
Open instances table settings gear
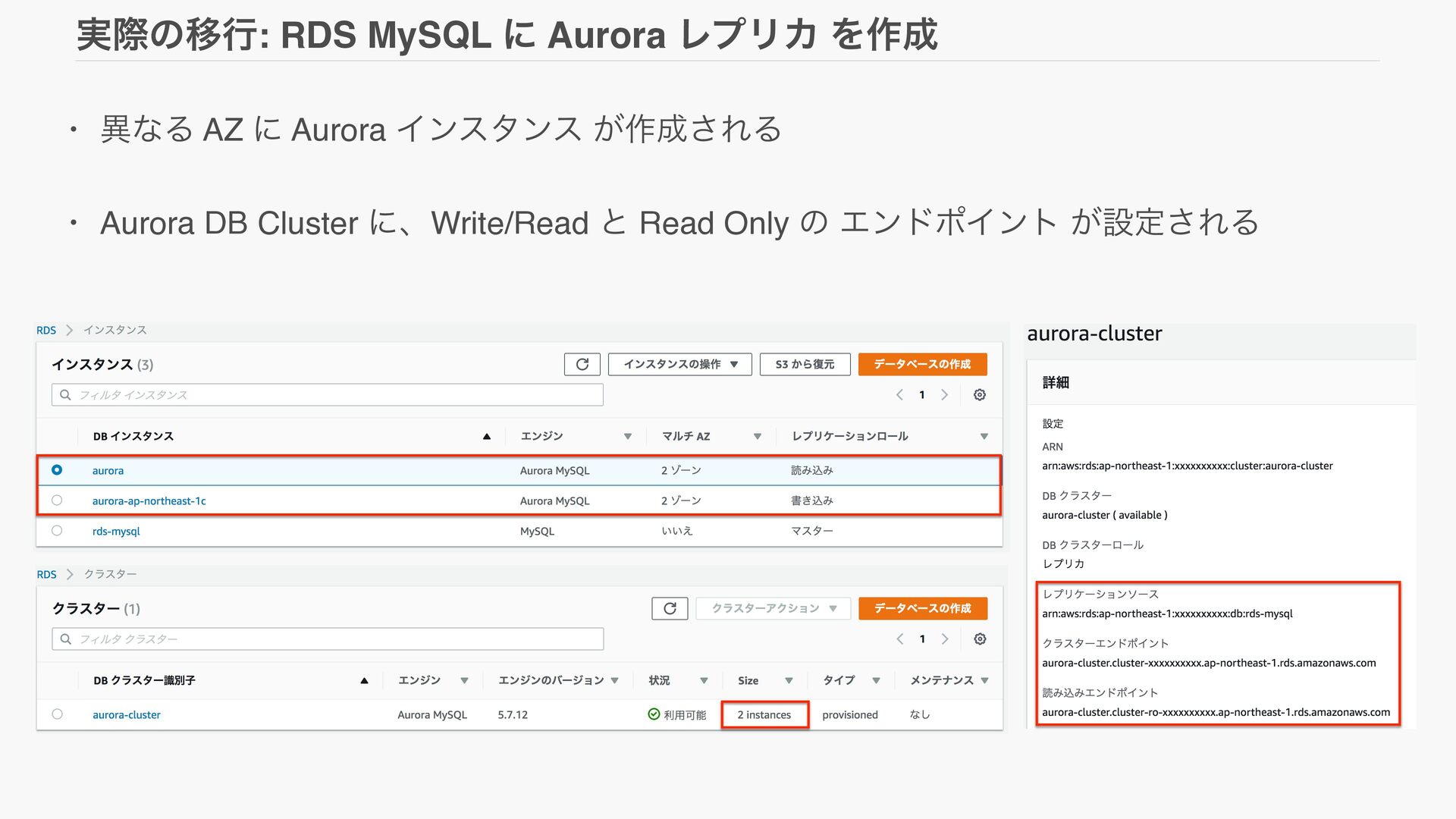tap(979, 394)
